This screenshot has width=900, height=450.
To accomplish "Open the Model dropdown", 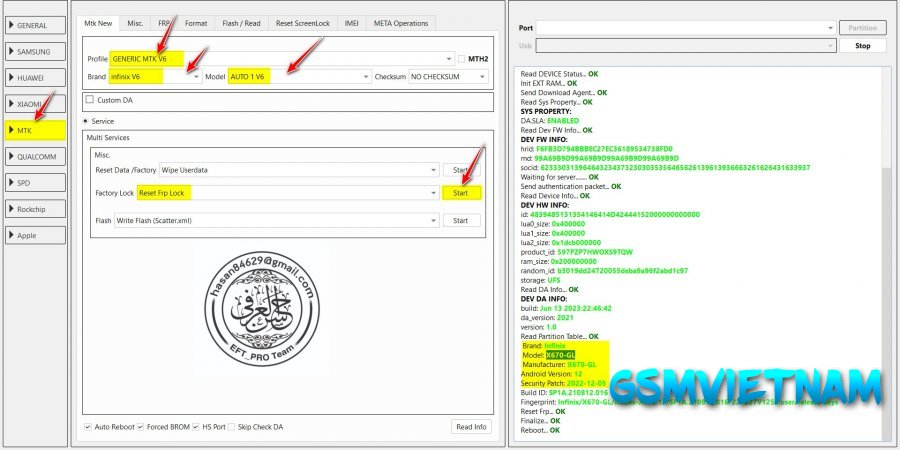I will [300, 76].
